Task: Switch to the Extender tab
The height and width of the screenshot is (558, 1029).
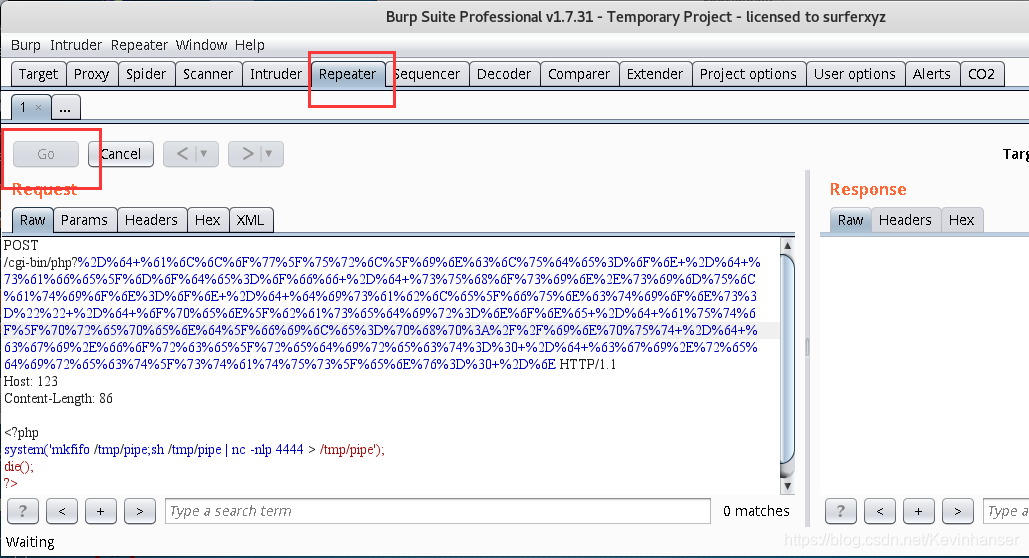Action: [x=655, y=74]
